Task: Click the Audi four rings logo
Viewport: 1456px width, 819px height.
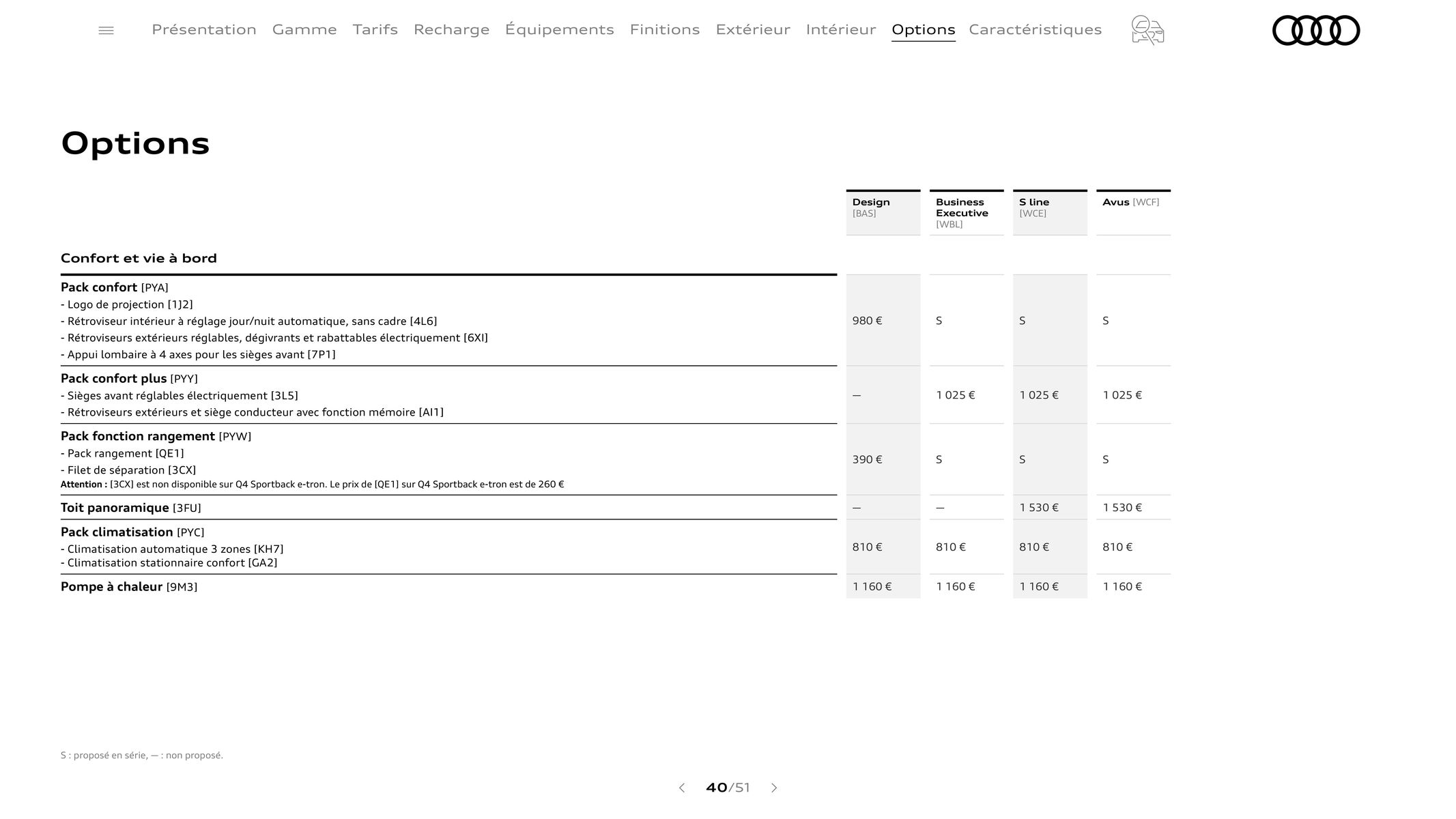Action: pyautogui.click(x=1316, y=31)
